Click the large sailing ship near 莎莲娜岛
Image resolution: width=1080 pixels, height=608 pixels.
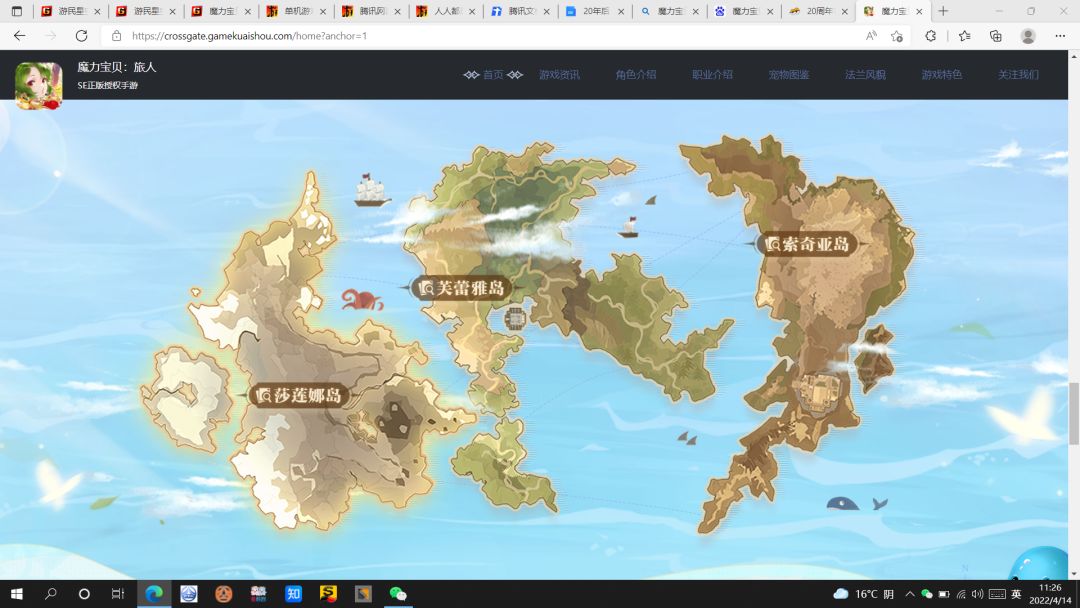pos(371,190)
